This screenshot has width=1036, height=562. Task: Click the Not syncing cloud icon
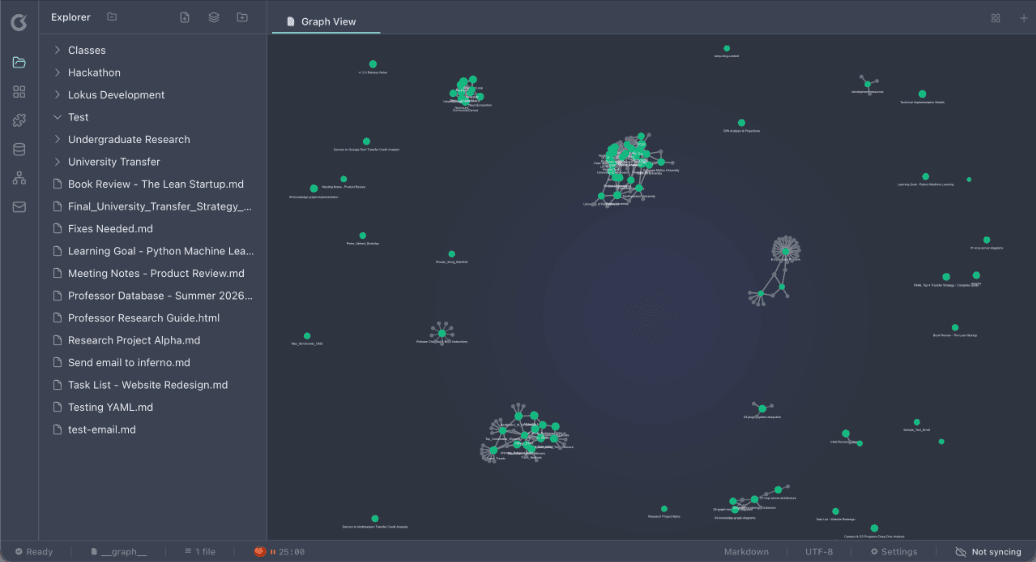(961, 551)
